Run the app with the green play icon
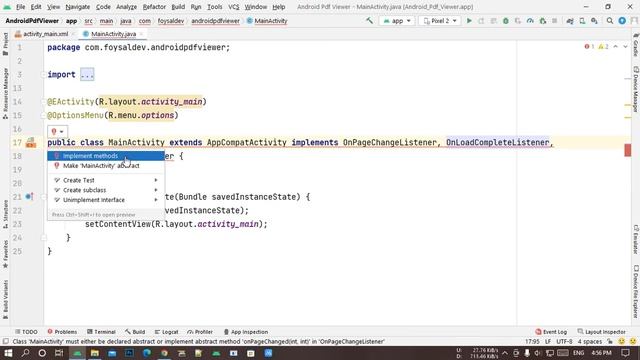The image size is (640, 360). [469, 21]
